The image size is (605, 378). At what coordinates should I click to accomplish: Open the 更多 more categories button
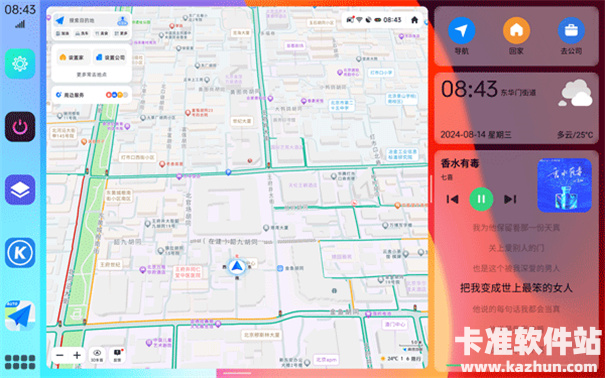pos(121,34)
